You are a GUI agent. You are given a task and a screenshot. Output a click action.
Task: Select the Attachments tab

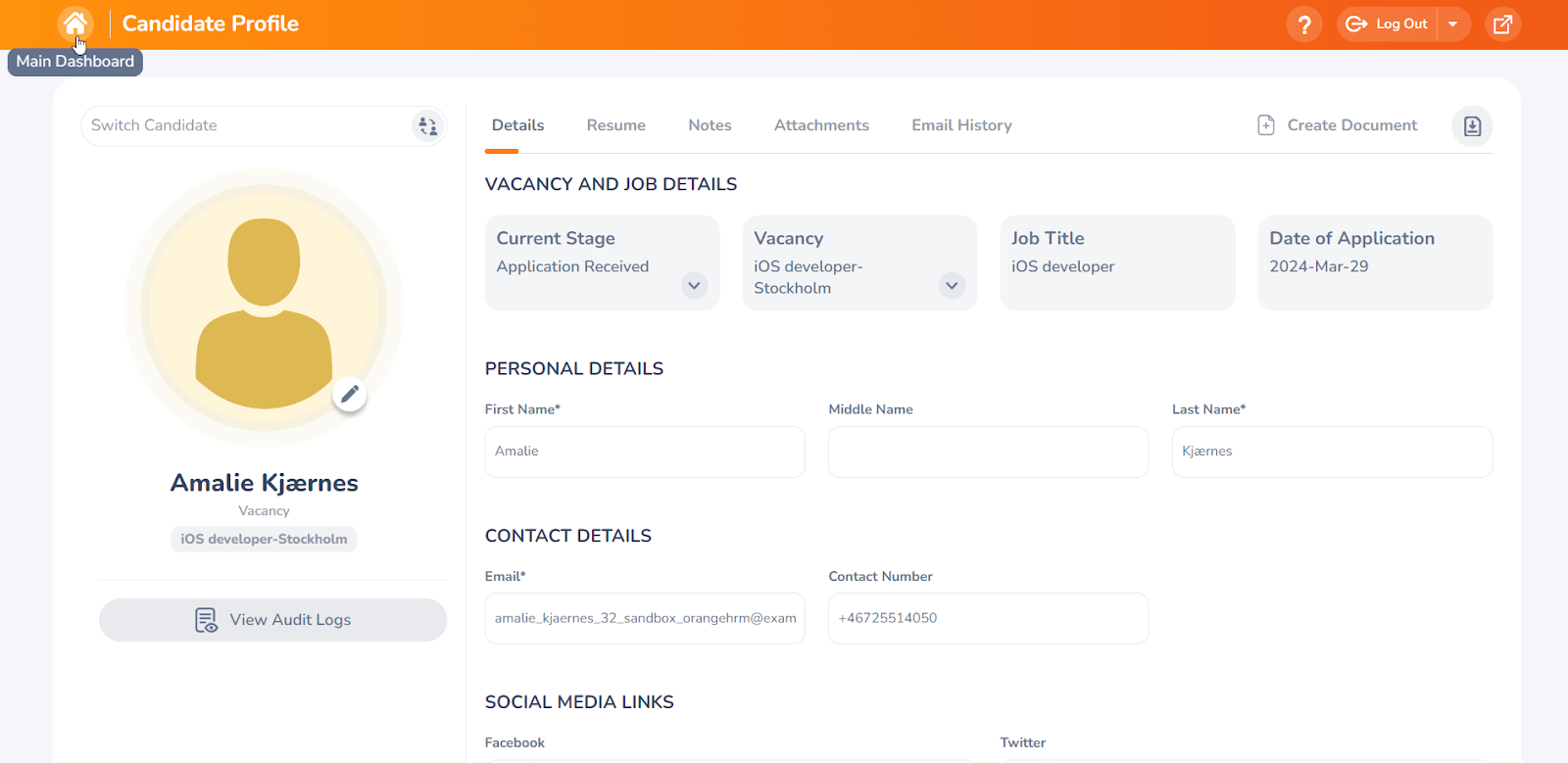point(821,125)
